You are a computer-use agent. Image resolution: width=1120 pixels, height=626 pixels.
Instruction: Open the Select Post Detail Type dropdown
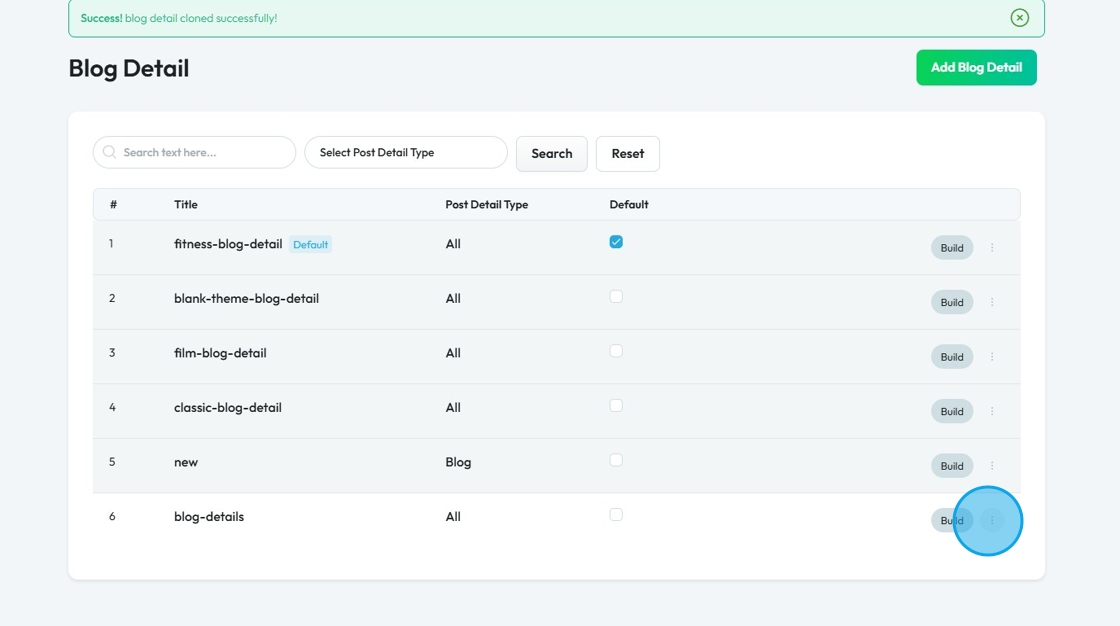click(x=406, y=153)
